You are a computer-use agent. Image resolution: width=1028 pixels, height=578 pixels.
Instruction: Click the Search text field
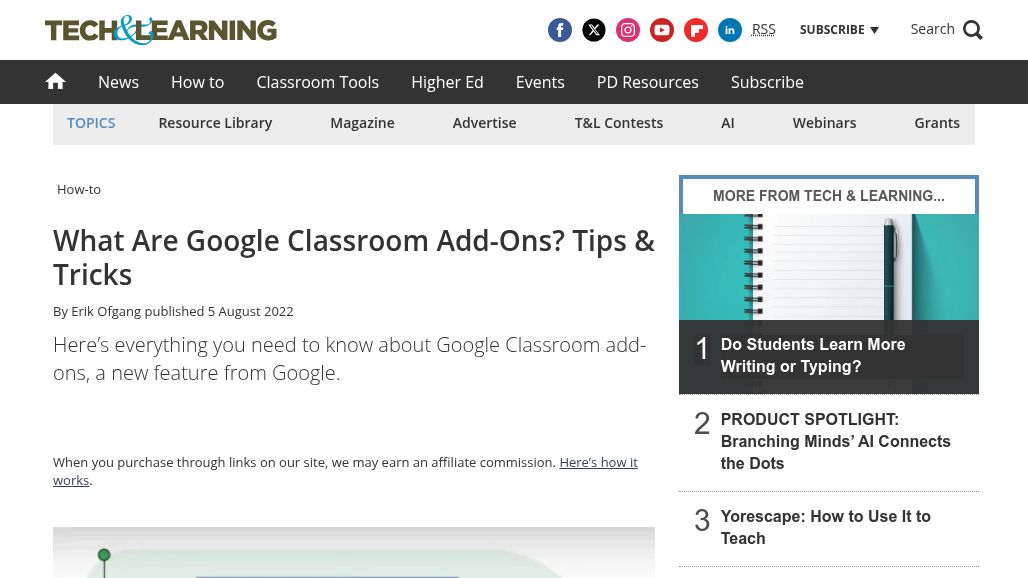932,29
